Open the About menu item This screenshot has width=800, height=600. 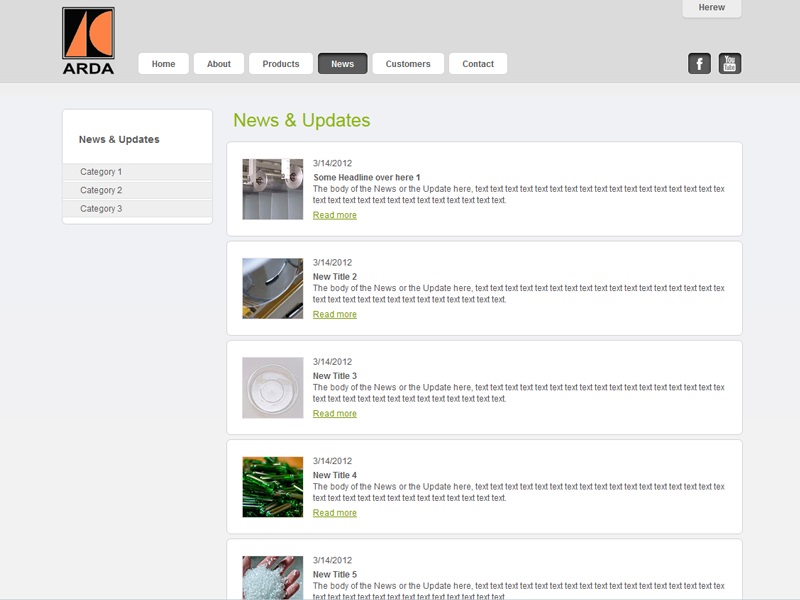pos(219,64)
